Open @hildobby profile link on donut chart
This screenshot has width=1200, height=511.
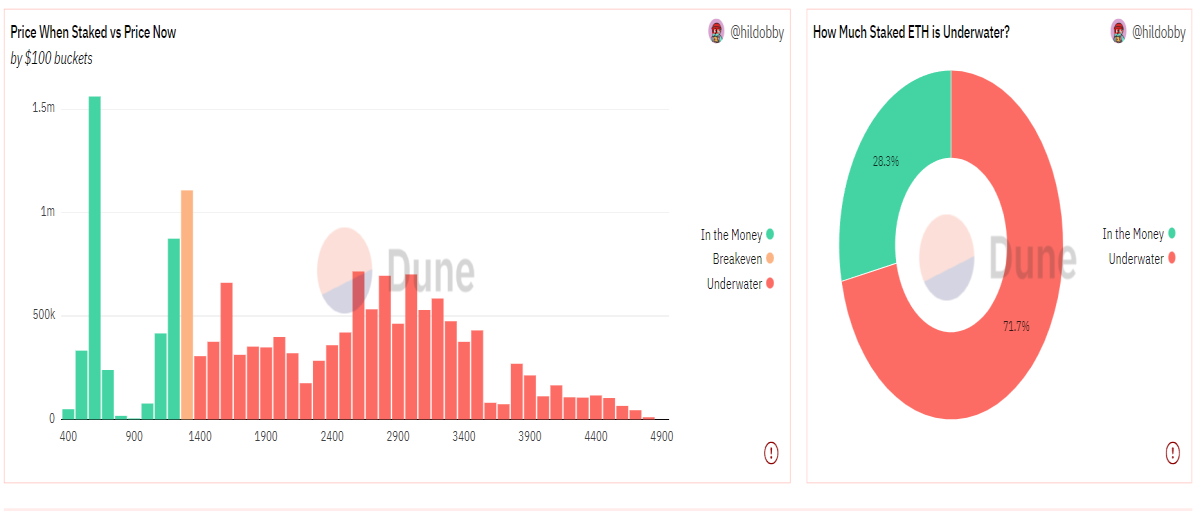pos(1159,32)
